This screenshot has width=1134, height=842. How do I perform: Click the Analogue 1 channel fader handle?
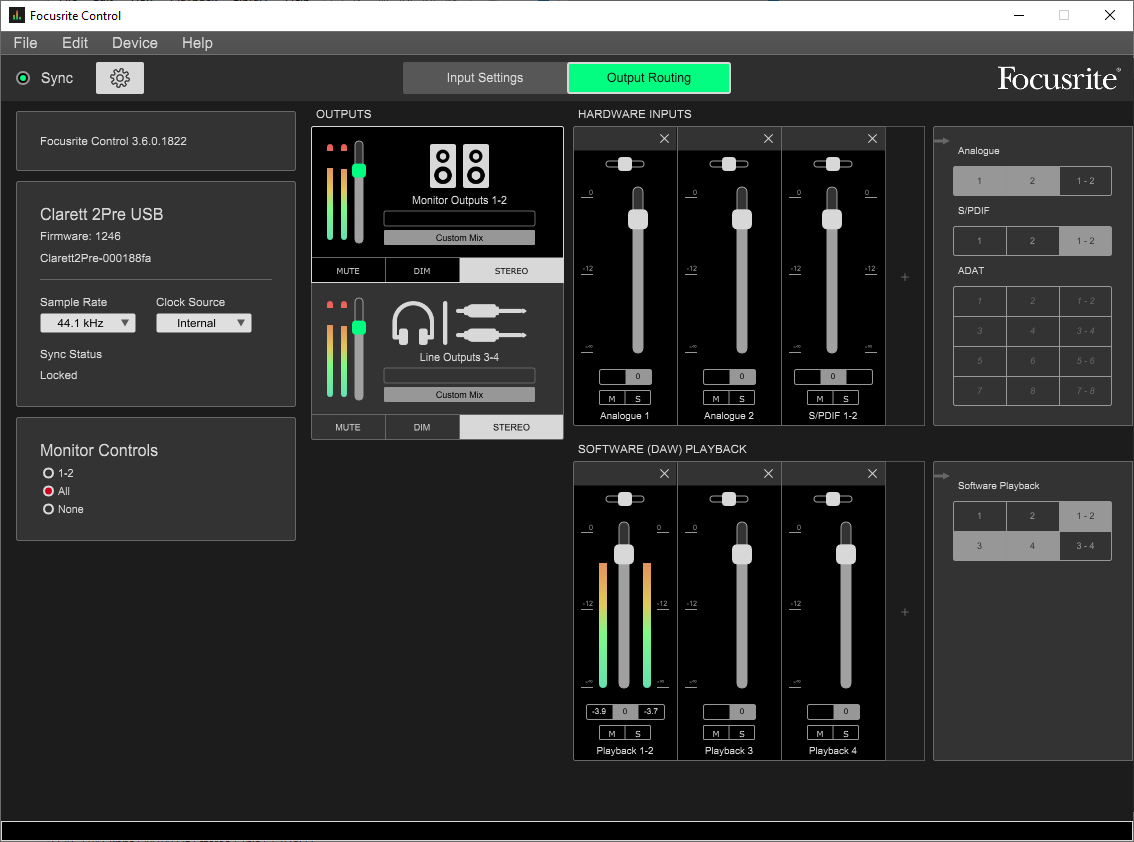click(x=638, y=219)
